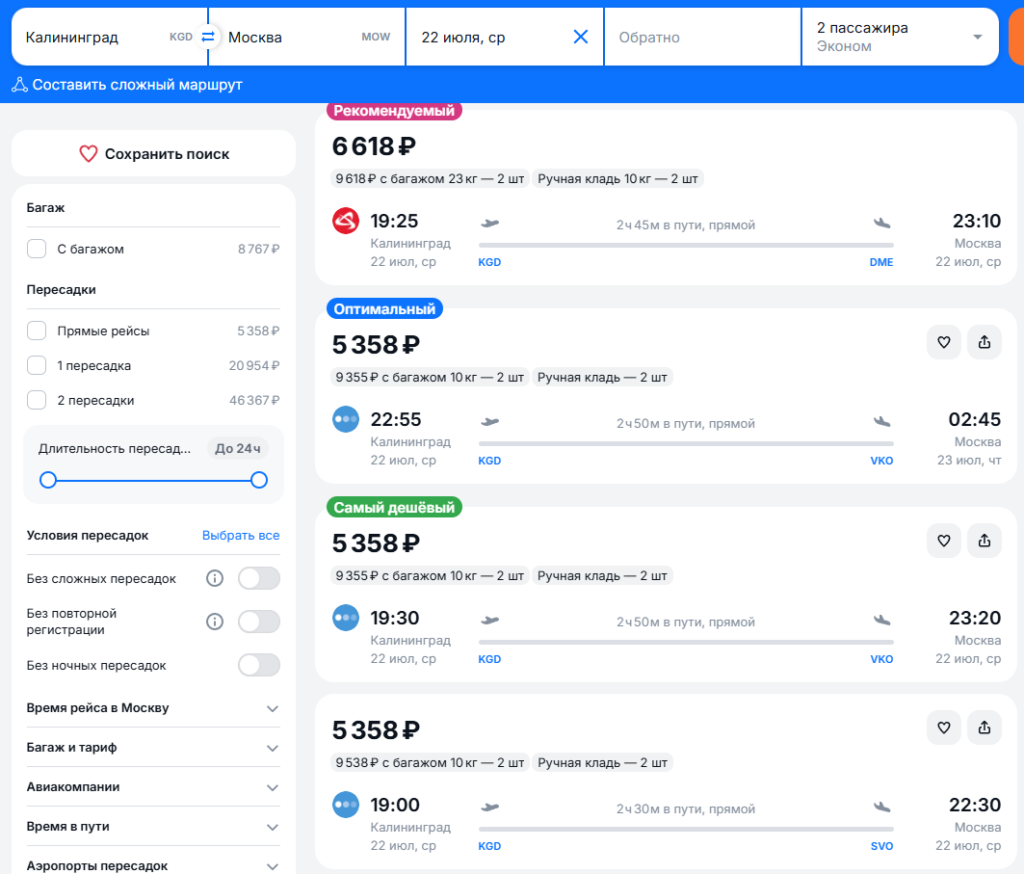Expand the Время в пути filter
Screen dimensions: 1024x874
[153, 826]
